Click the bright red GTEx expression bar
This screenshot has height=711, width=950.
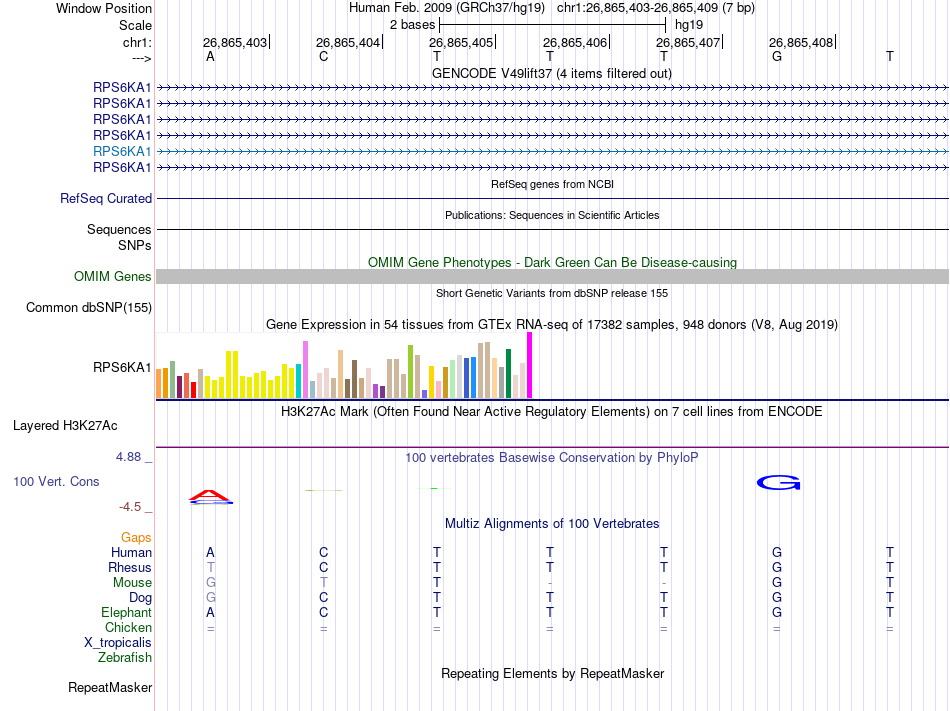[x=193, y=390]
